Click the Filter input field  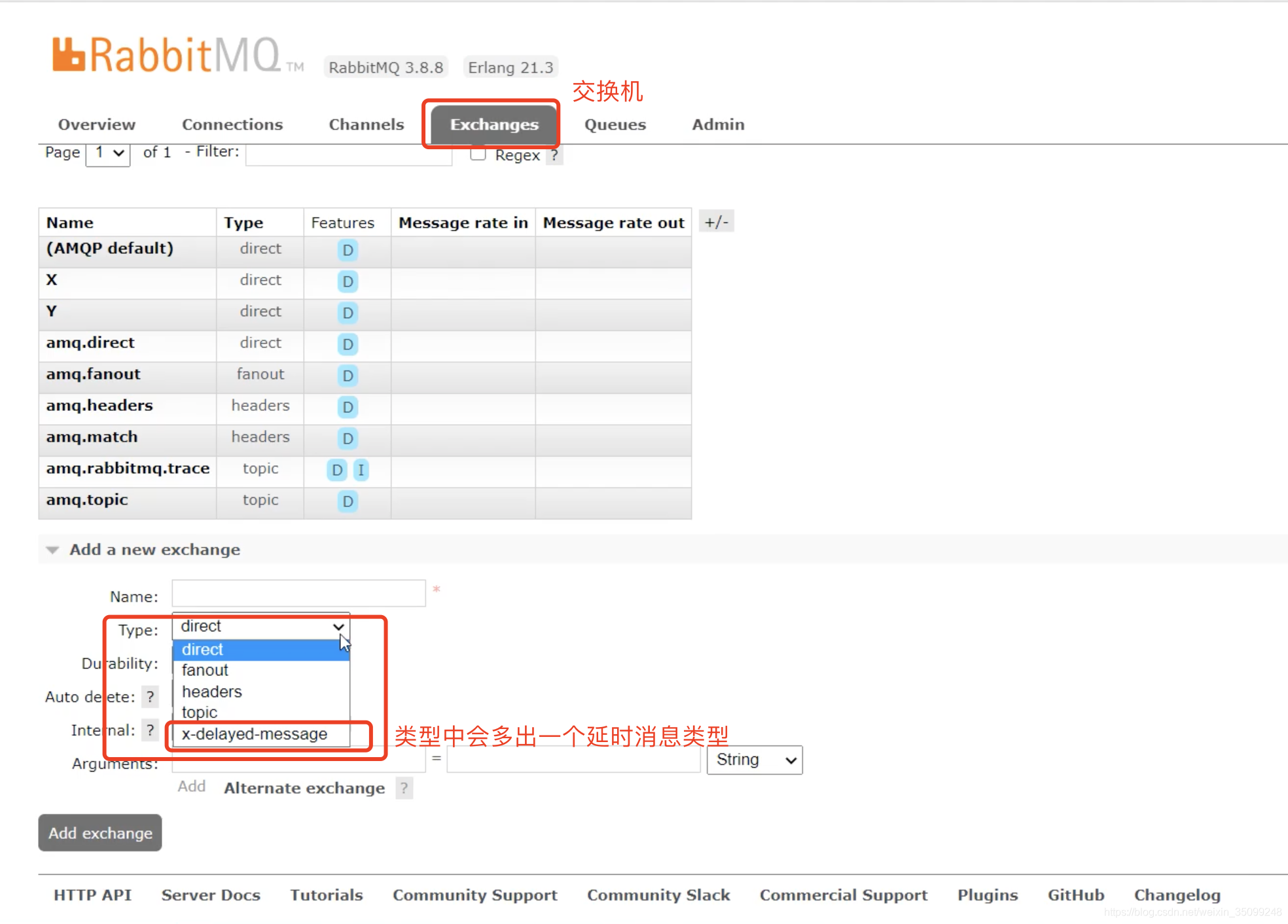[x=349, y=155]
